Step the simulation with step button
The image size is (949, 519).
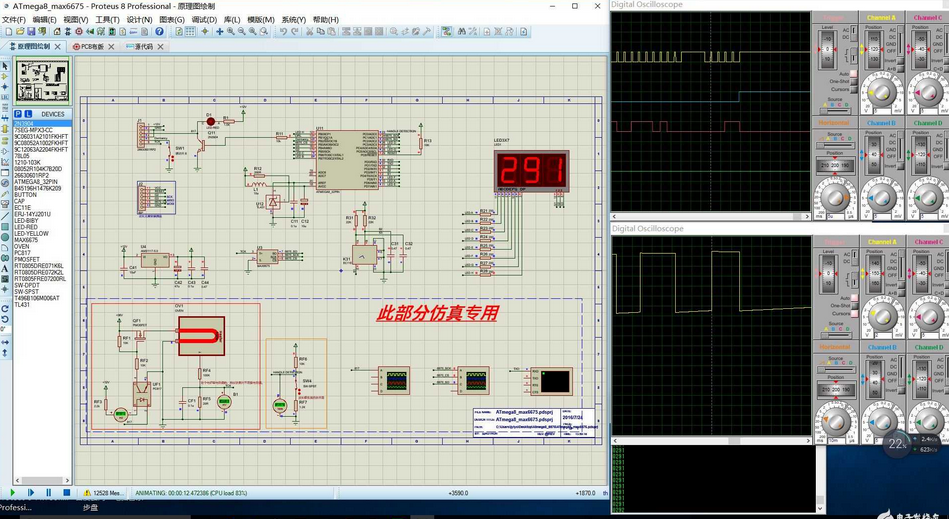31,493
